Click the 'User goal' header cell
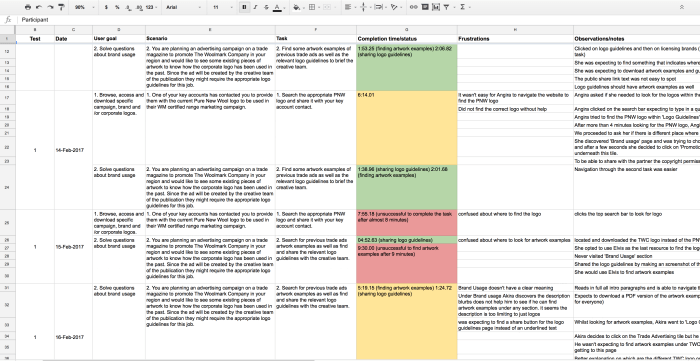Image resolution: width=700 pixels, height=361 pixels. (119, 39)
